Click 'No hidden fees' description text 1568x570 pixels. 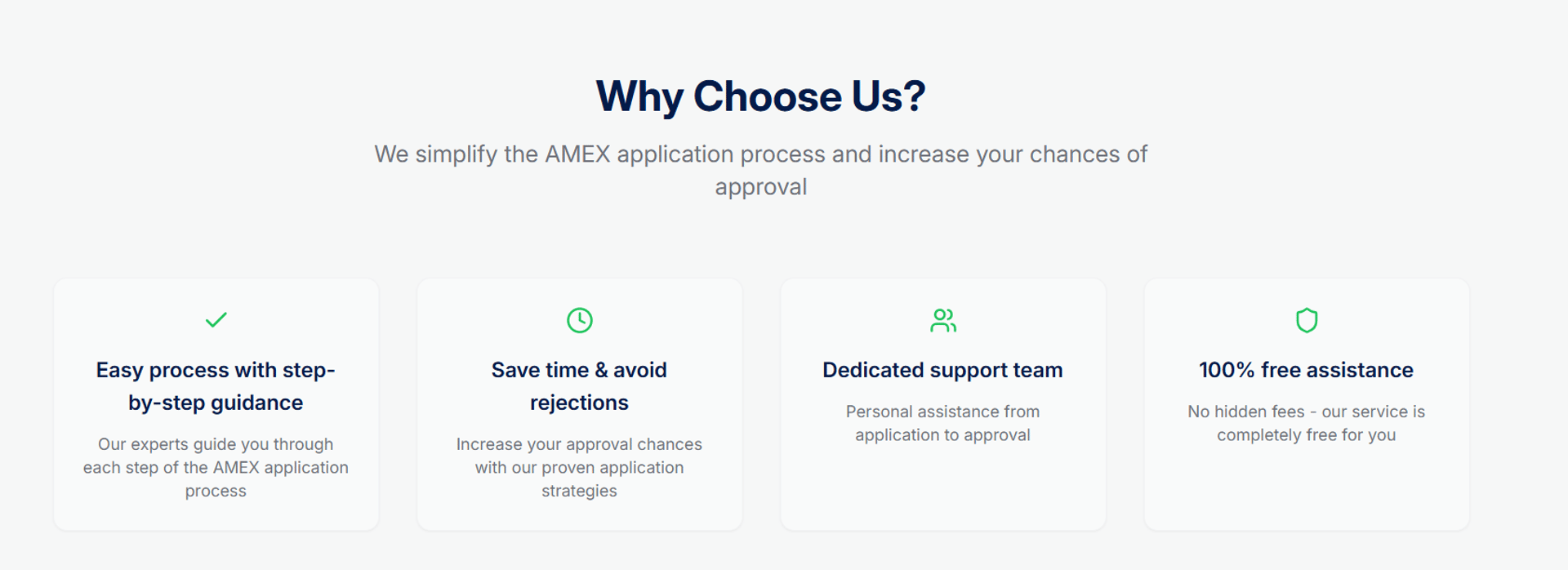[x=1306, y=423]
